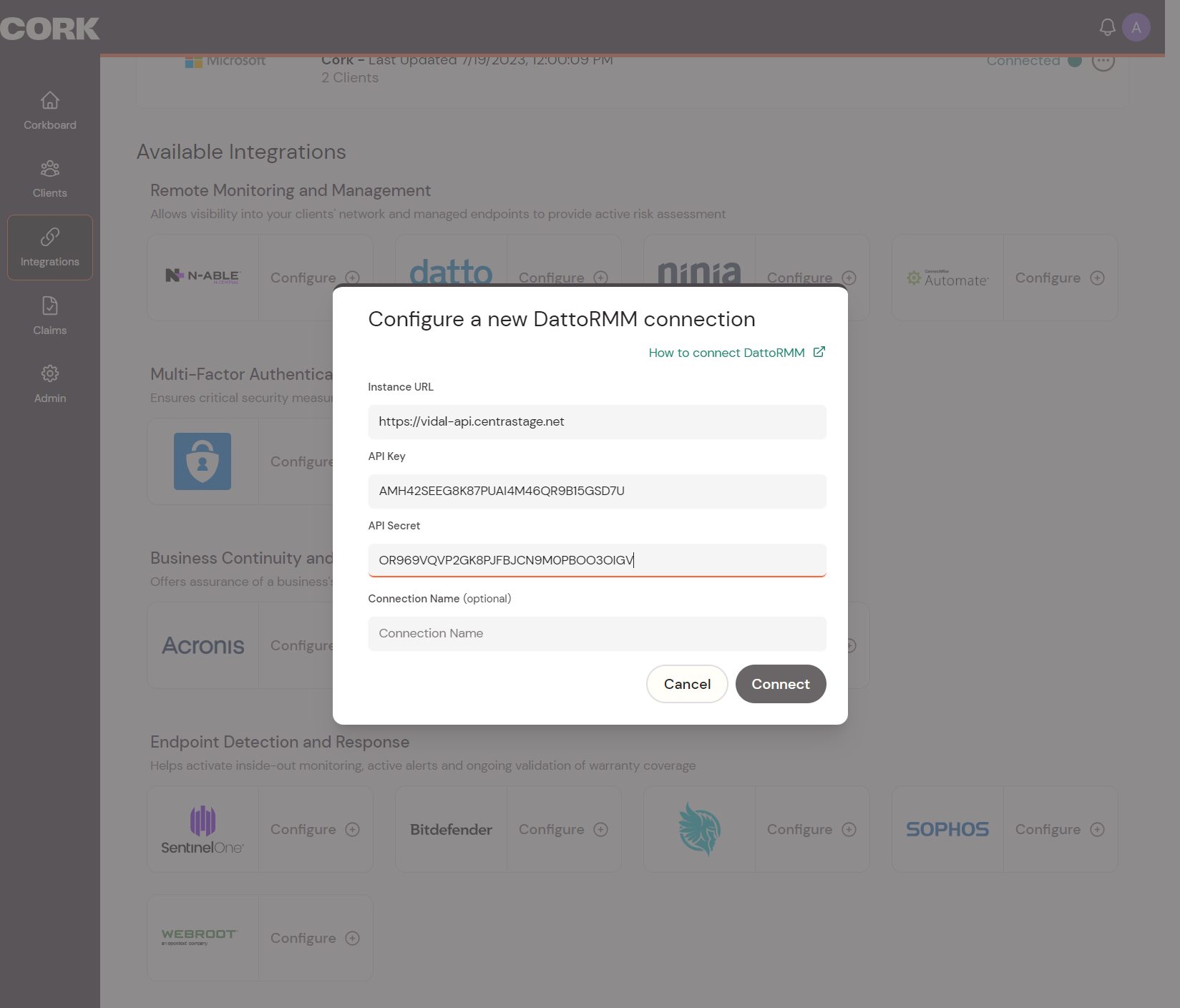Image resolution: width=1180 pixels, height=1008 pixels.
Task: Open the Corkboard home icon
Action: coord(49,100)
